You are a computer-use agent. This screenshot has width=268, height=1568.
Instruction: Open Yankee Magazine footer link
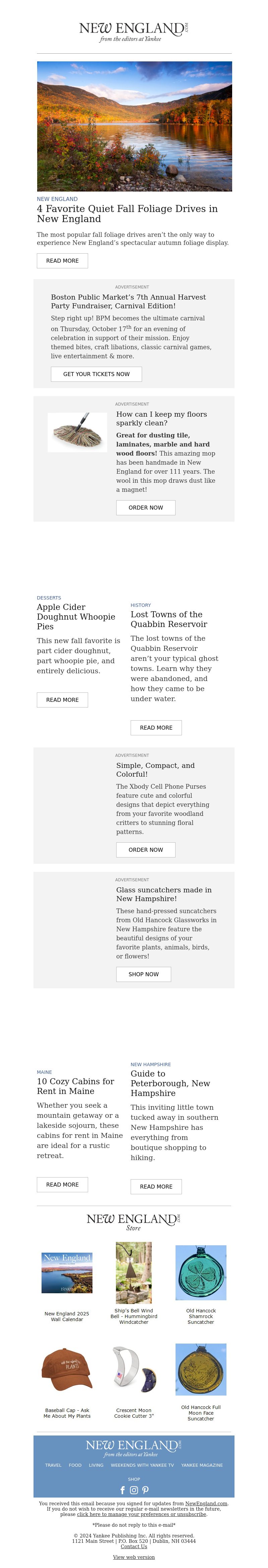(x=202, y=1465)
